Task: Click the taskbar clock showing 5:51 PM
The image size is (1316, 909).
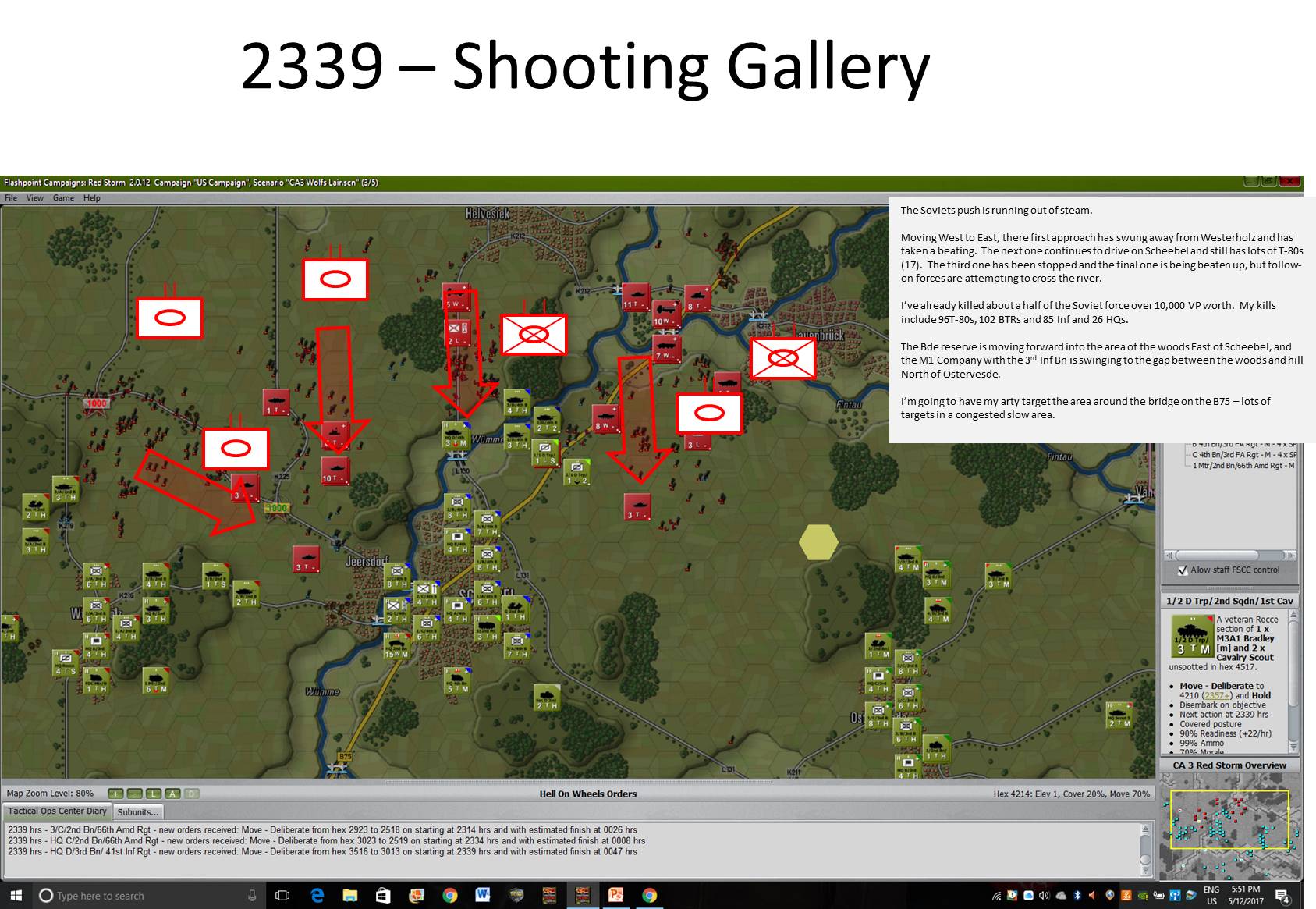Action: click(x=1246, y=895)
